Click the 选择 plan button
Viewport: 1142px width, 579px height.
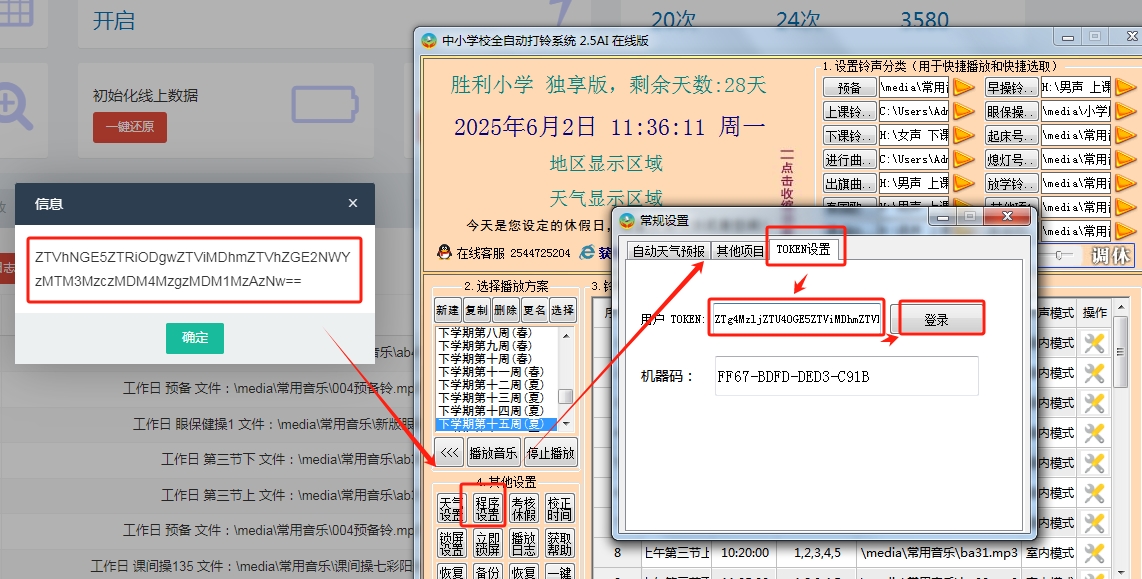pos(562,310)
